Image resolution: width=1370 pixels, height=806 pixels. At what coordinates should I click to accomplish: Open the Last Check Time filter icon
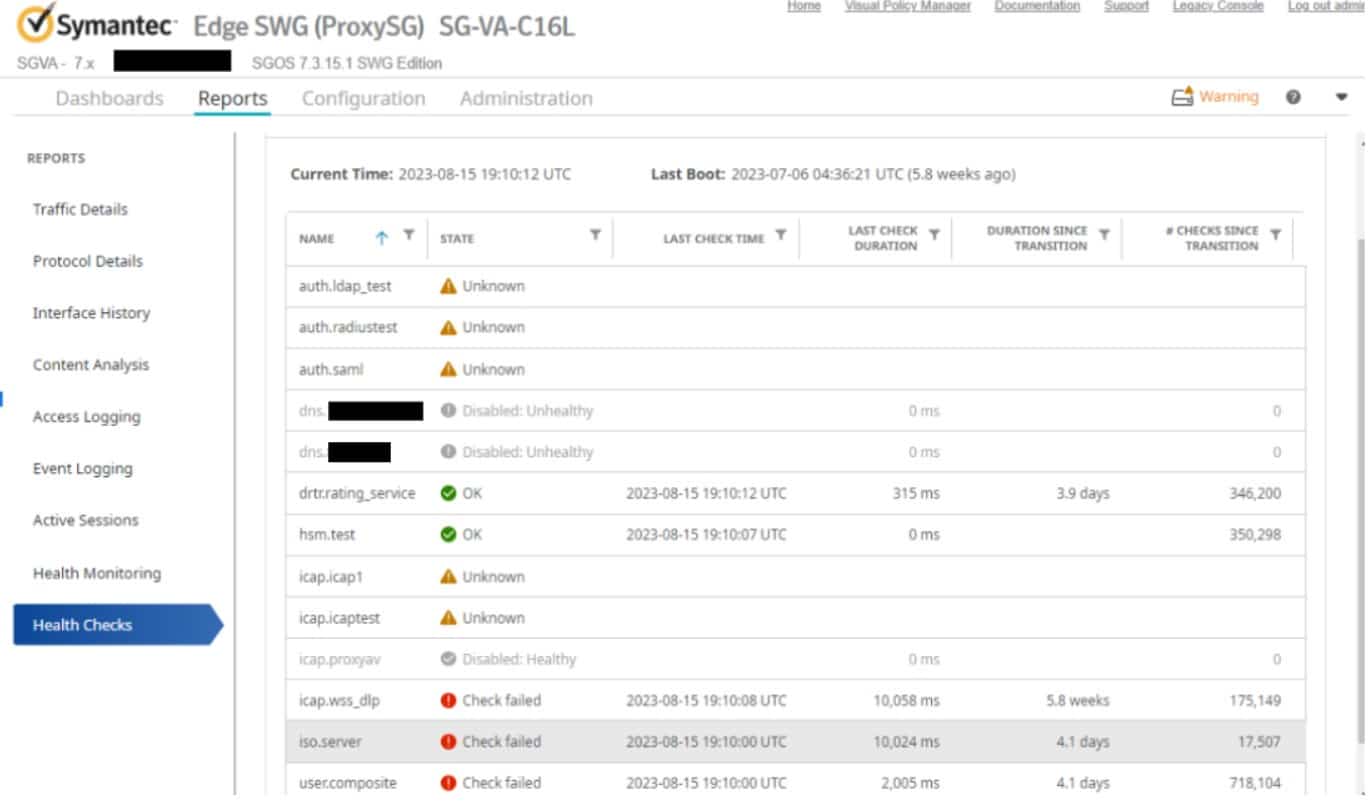tap(780, 235)
